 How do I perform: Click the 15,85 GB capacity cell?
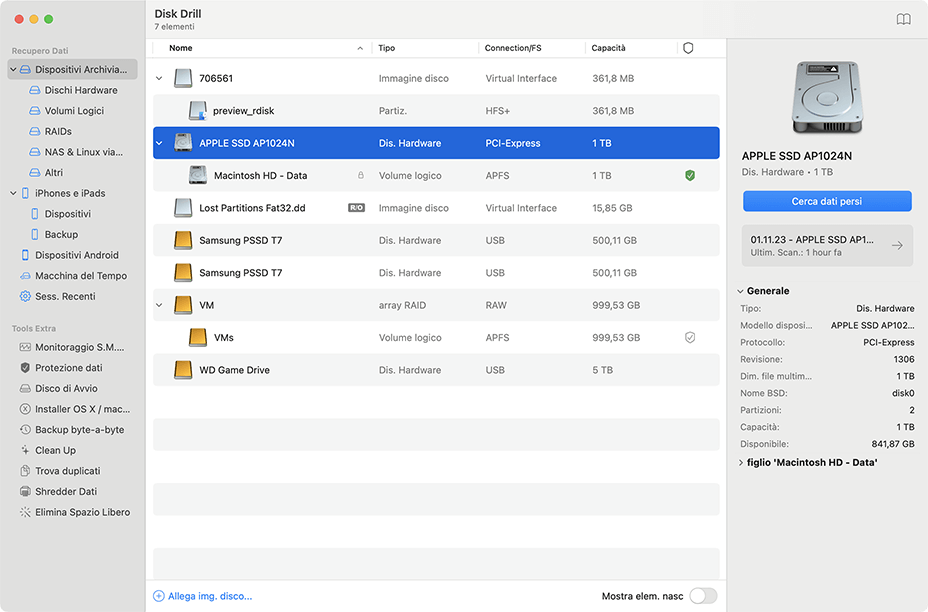[612, 208]
